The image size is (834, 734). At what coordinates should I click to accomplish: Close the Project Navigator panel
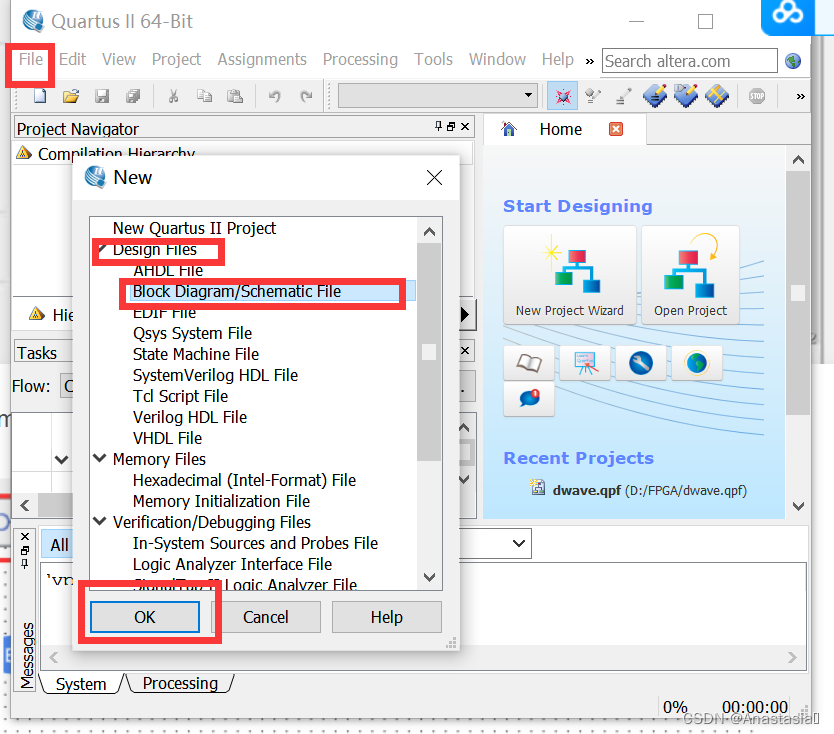tap(465, 126)
